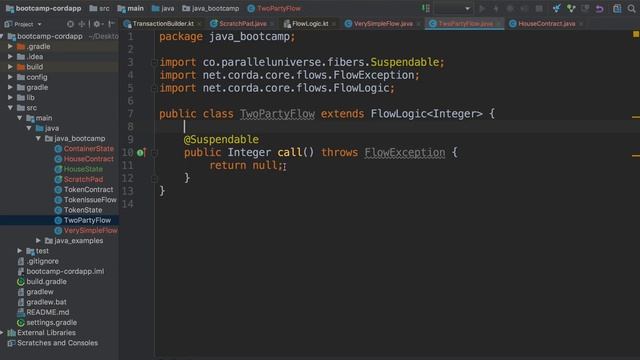Select TwoPartyFlow in project tree
This screenshot has height=360, width=640.
coord(83,220)
